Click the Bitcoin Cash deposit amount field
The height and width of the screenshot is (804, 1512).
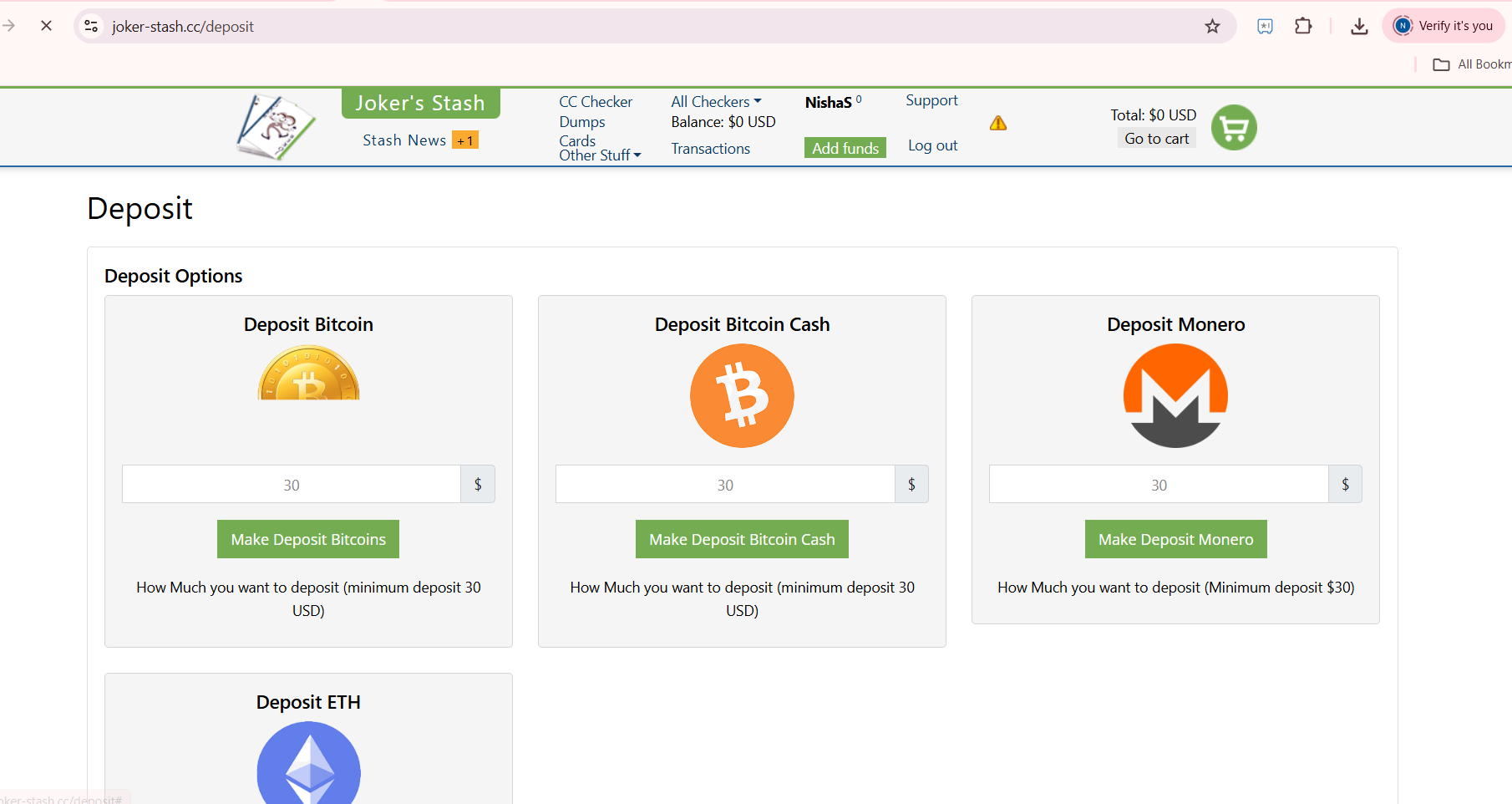click(725, 484)
